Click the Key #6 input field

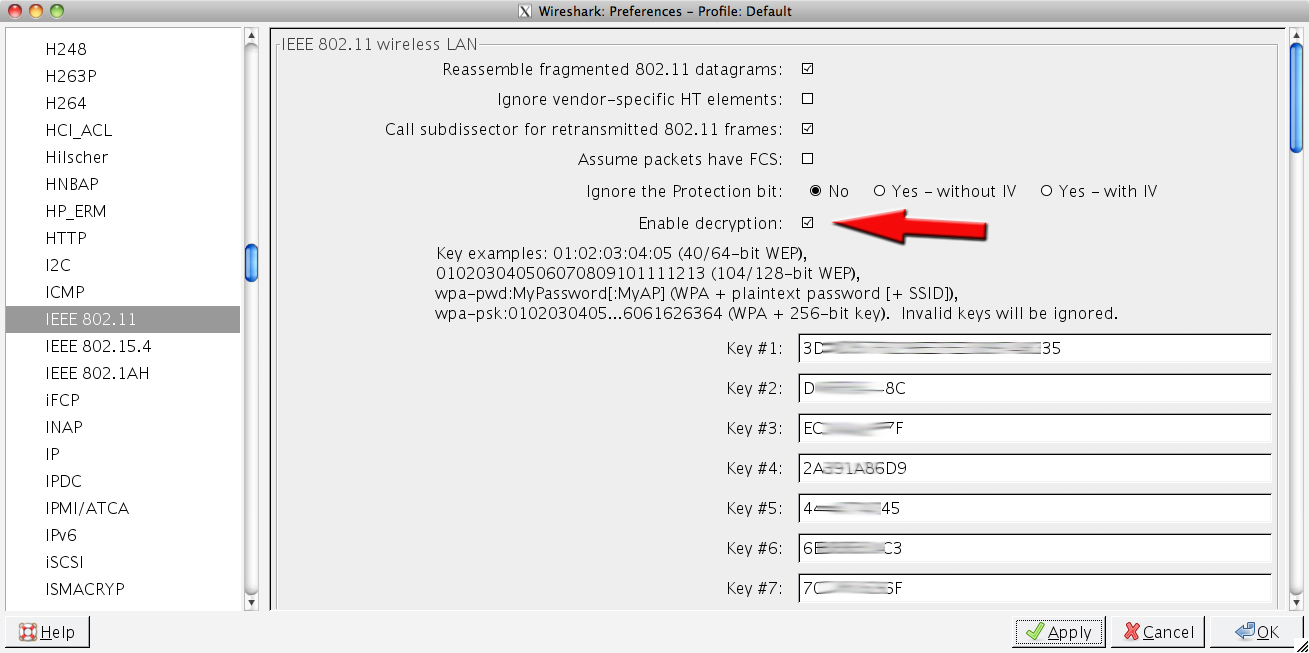point(1035,548)
